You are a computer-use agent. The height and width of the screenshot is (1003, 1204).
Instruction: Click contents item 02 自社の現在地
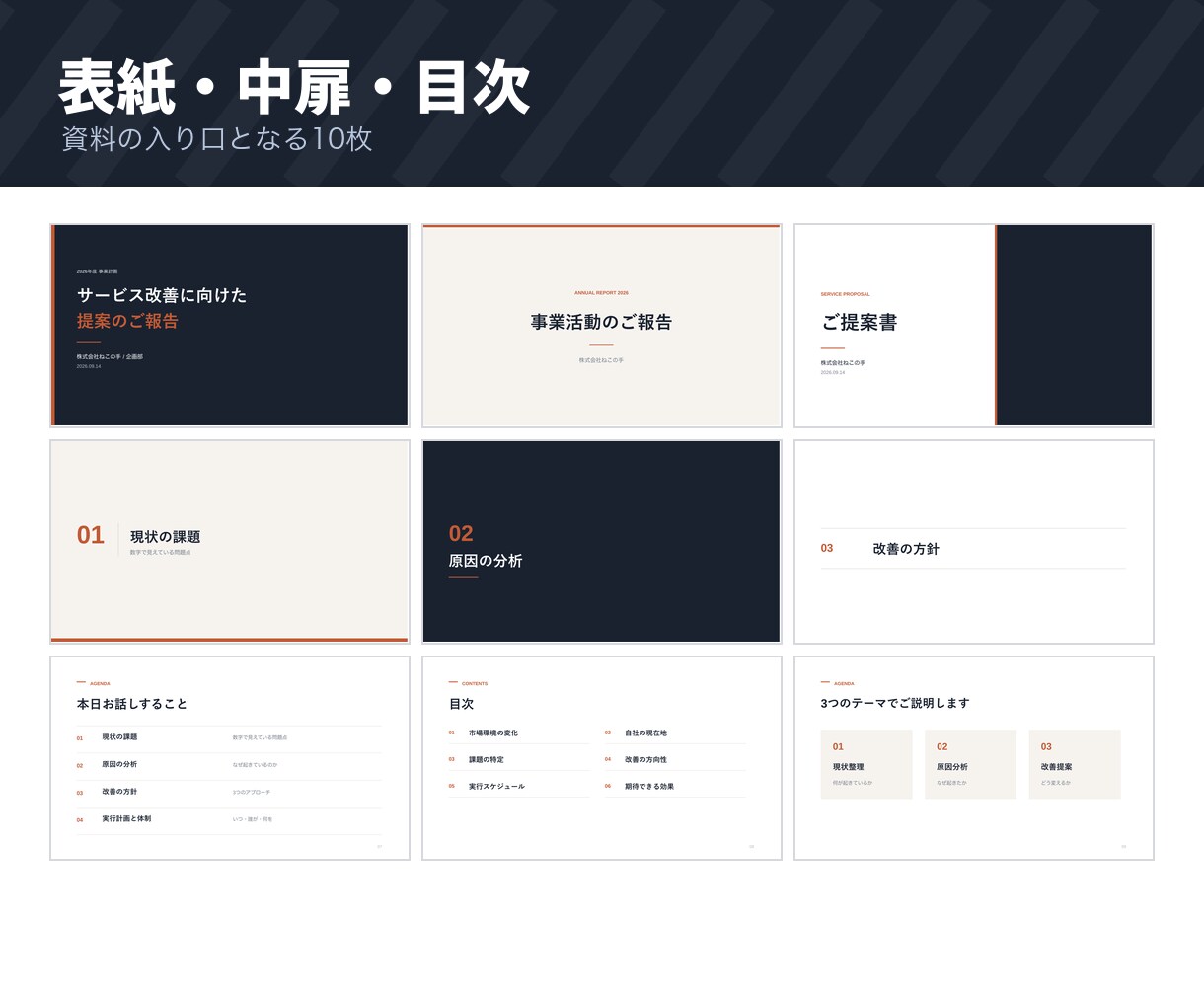pos(675,733)
